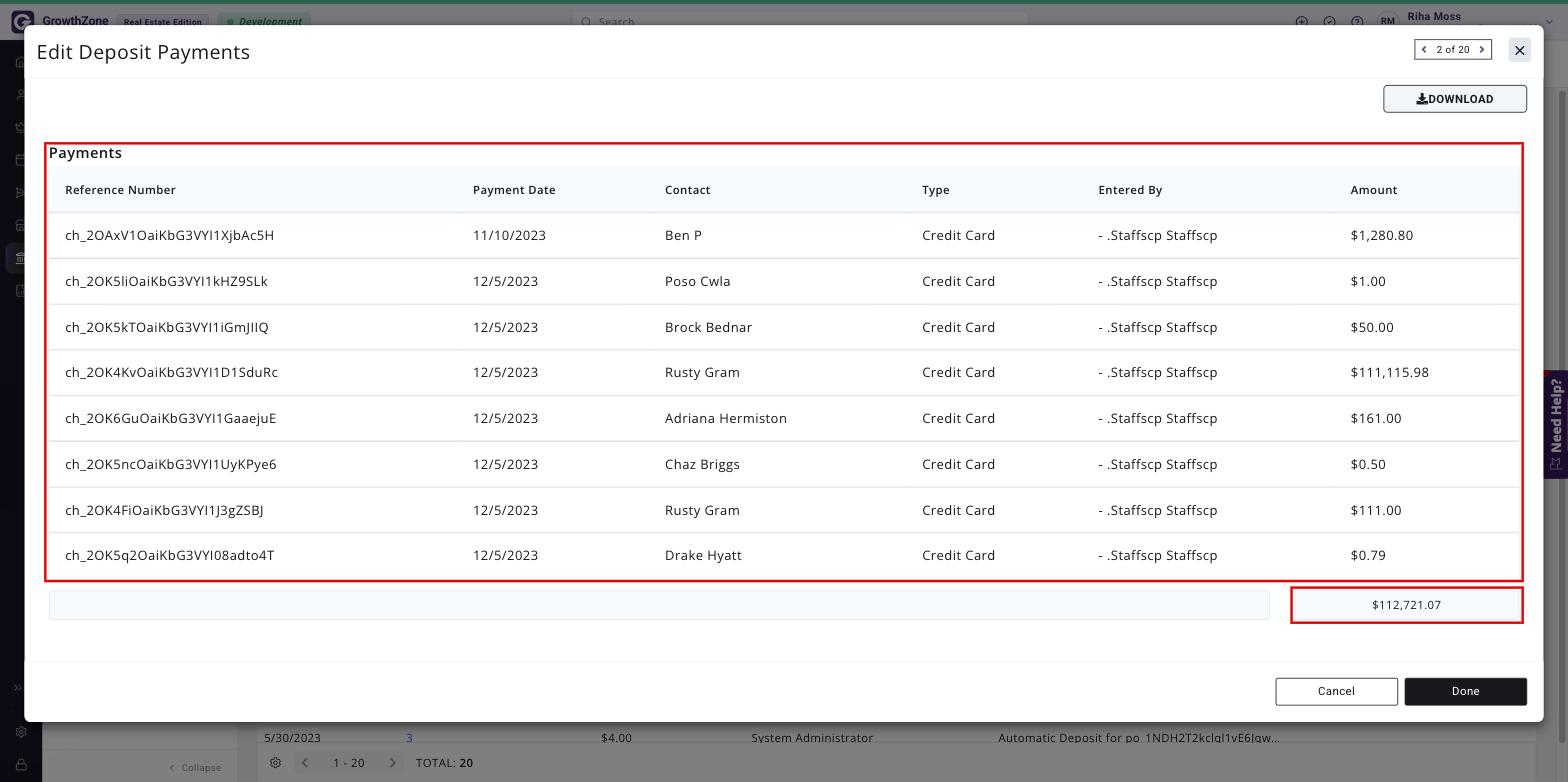Click the Amount column header

[1374, 190]
